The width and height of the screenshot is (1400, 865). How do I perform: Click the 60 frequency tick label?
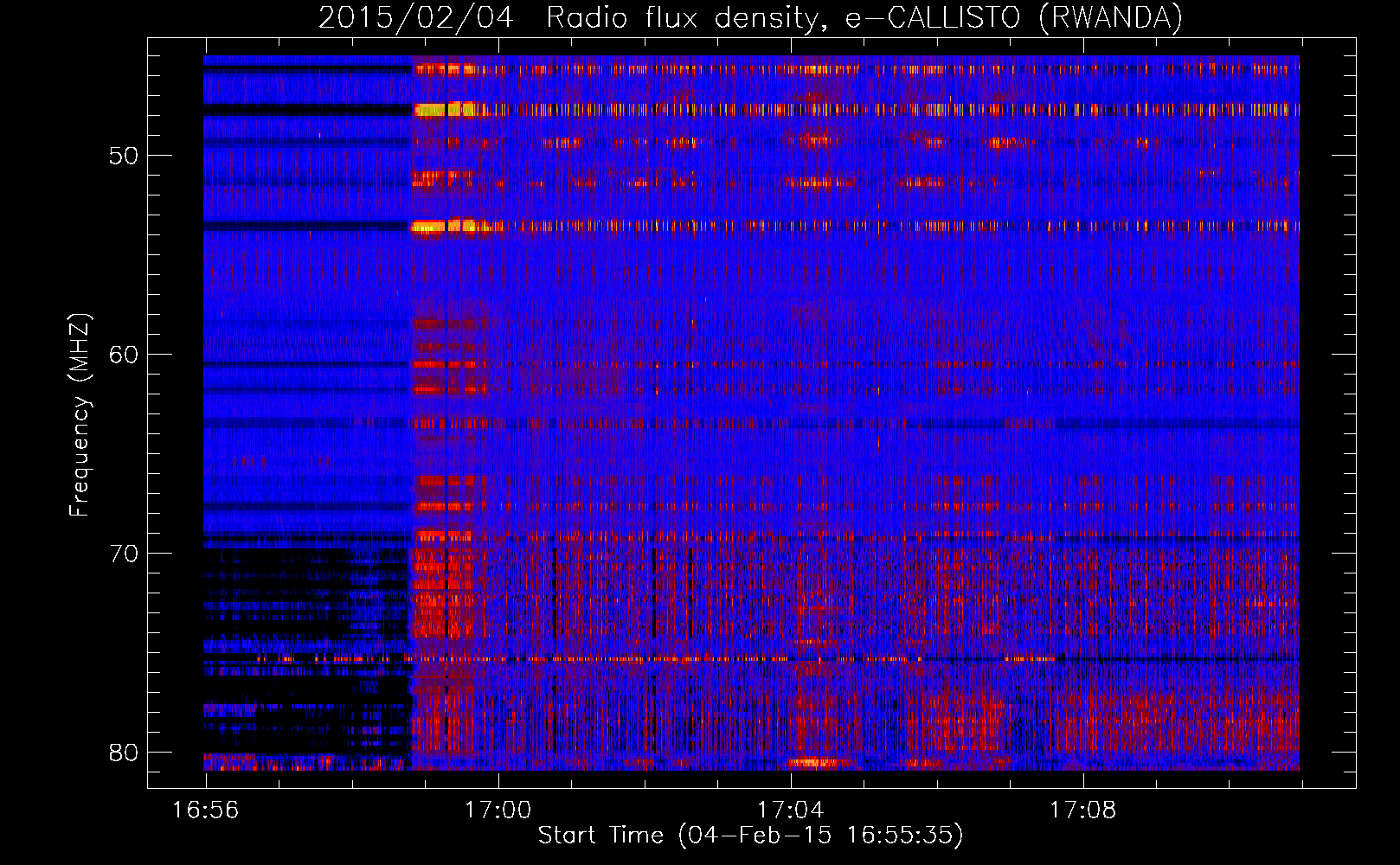[125, 355]
